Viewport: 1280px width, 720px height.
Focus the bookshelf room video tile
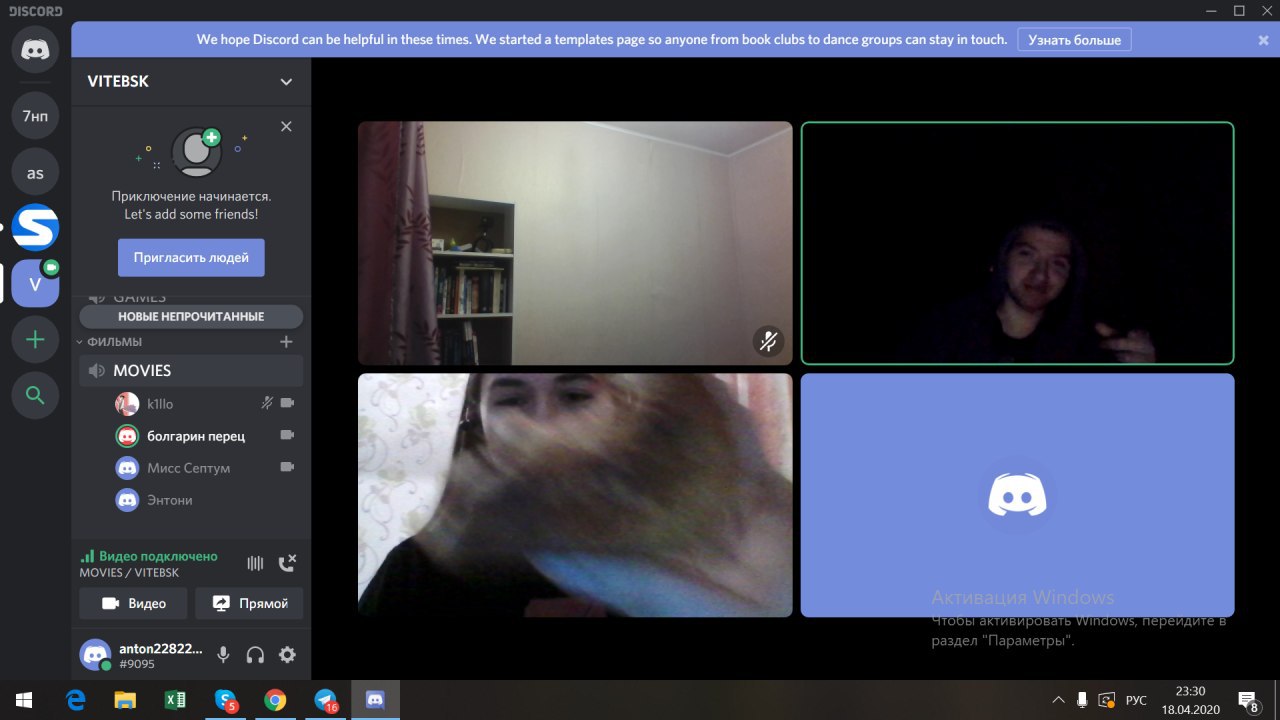[575, 243]
